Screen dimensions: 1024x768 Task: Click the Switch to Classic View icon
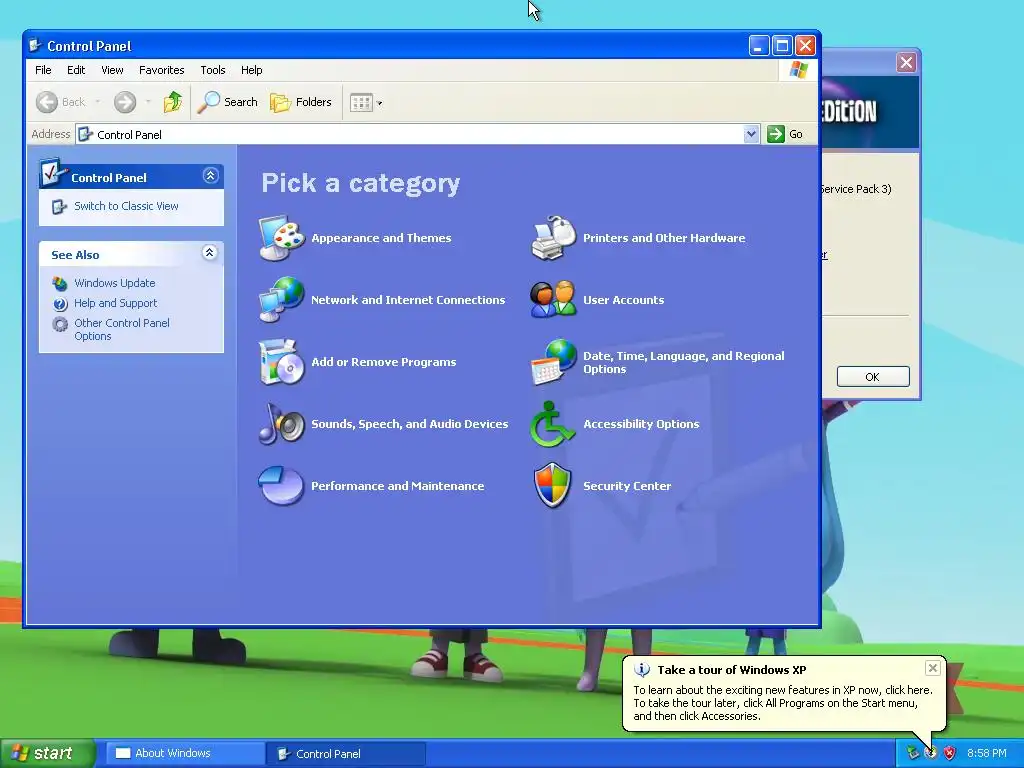coord(59,206)
